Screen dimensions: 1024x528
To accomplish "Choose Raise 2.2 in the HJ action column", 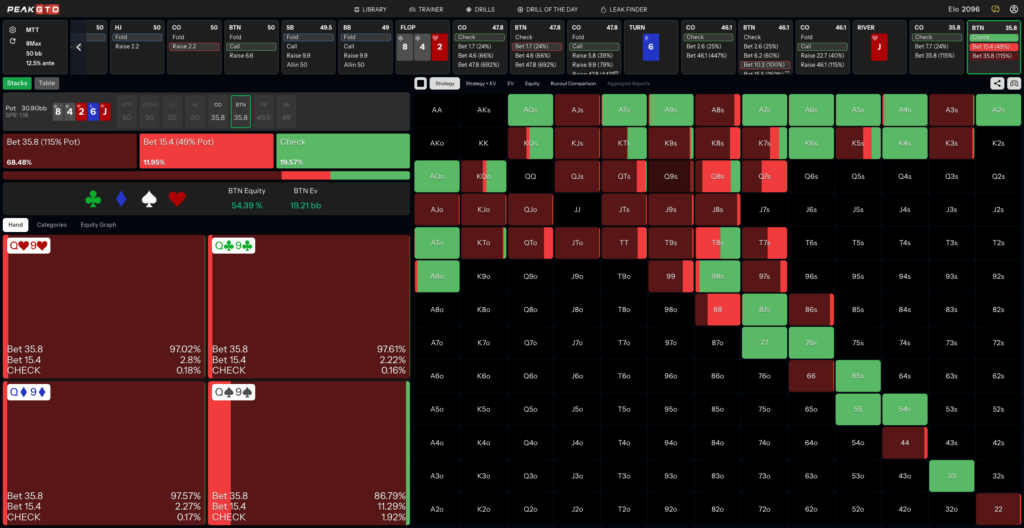I will [x=136, y=46].
